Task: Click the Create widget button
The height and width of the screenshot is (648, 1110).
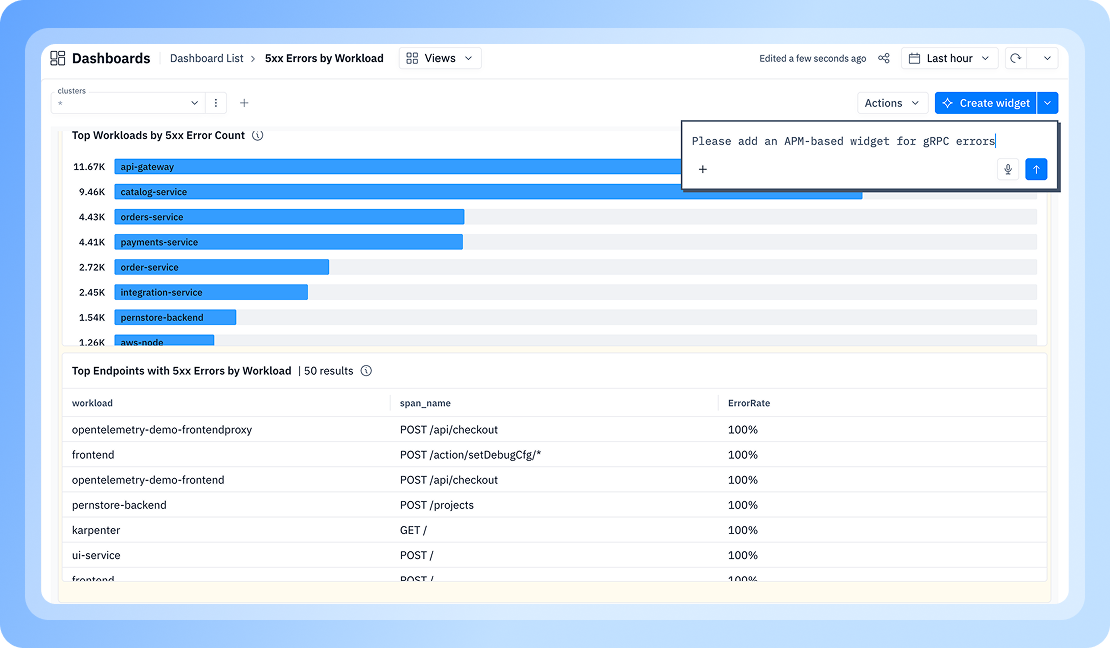Action: [985, 103]
